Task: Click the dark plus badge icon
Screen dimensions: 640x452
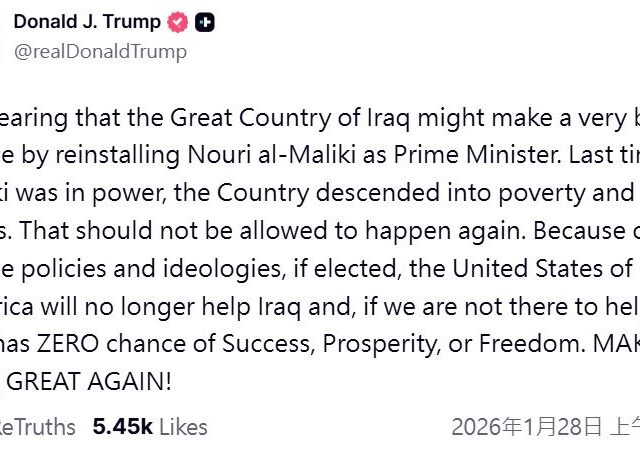Action: [202, 22]
